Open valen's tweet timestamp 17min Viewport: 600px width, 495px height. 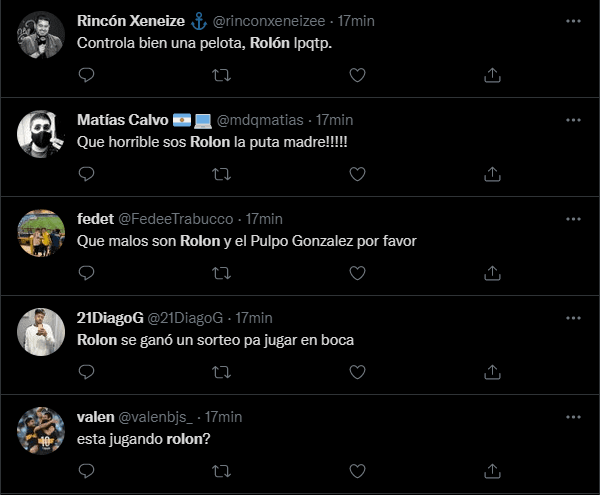pos(223,416)
